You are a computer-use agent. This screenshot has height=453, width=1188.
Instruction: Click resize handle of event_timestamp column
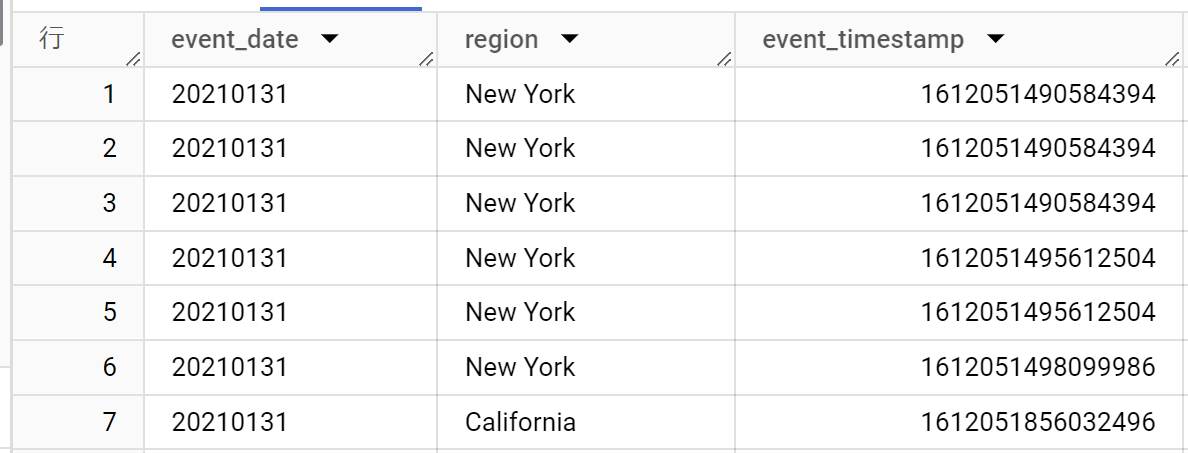click(1173, 61)
